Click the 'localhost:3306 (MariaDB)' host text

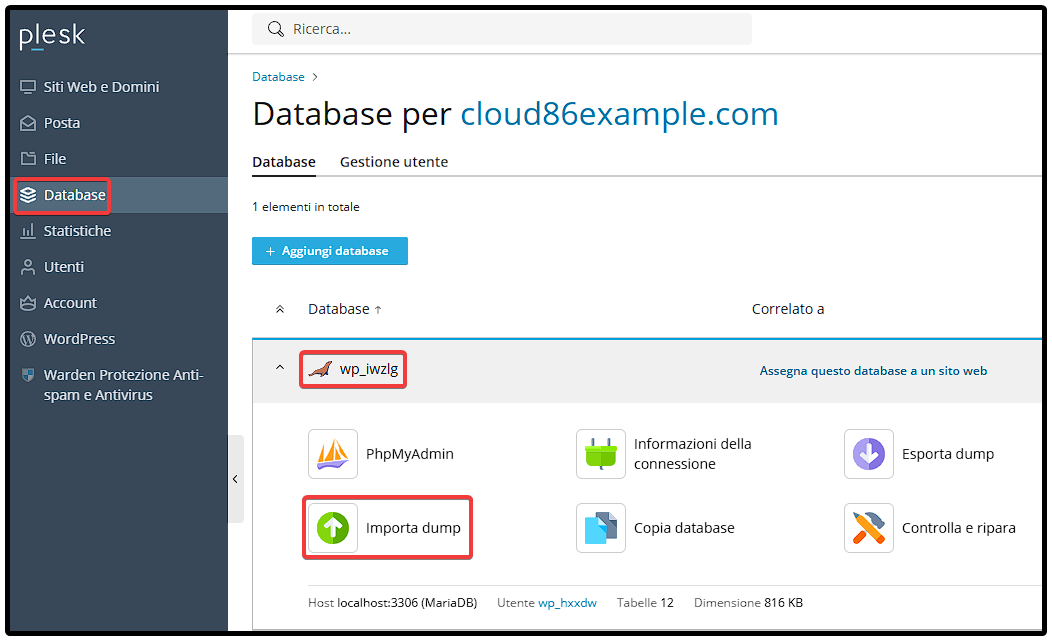[x=407, y=603]
